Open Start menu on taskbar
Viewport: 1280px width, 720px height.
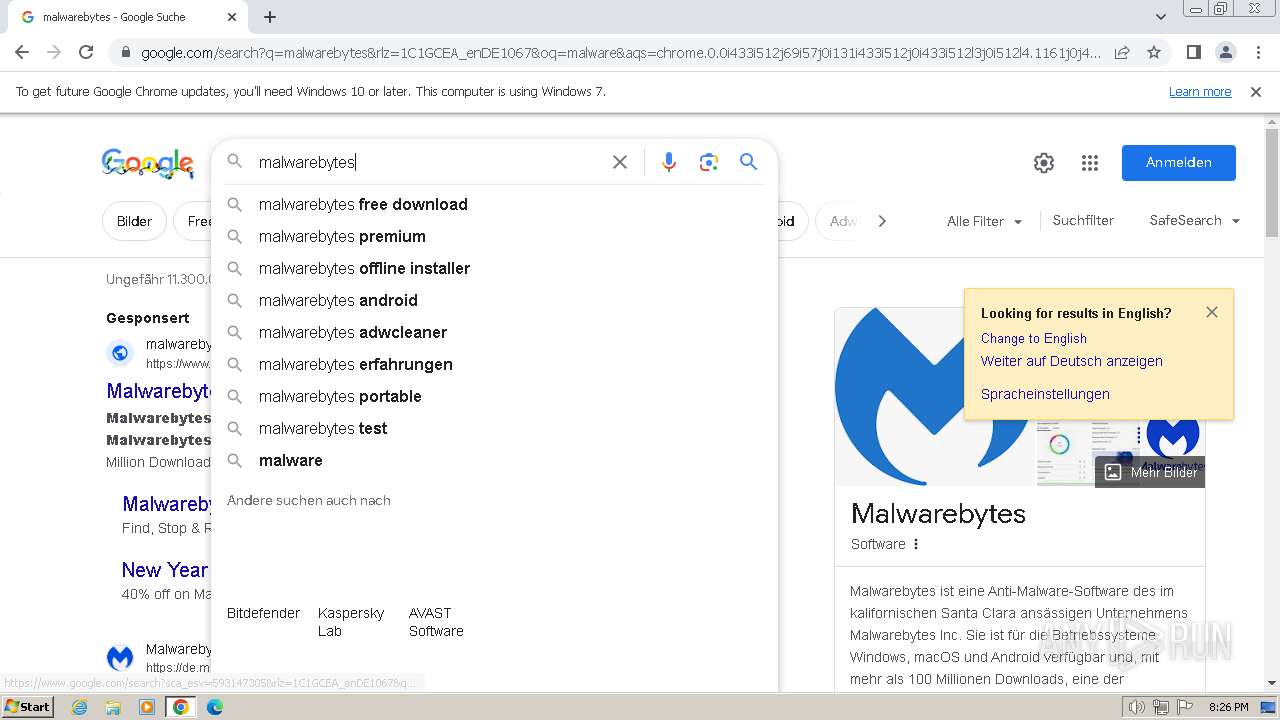pos(28,707)
